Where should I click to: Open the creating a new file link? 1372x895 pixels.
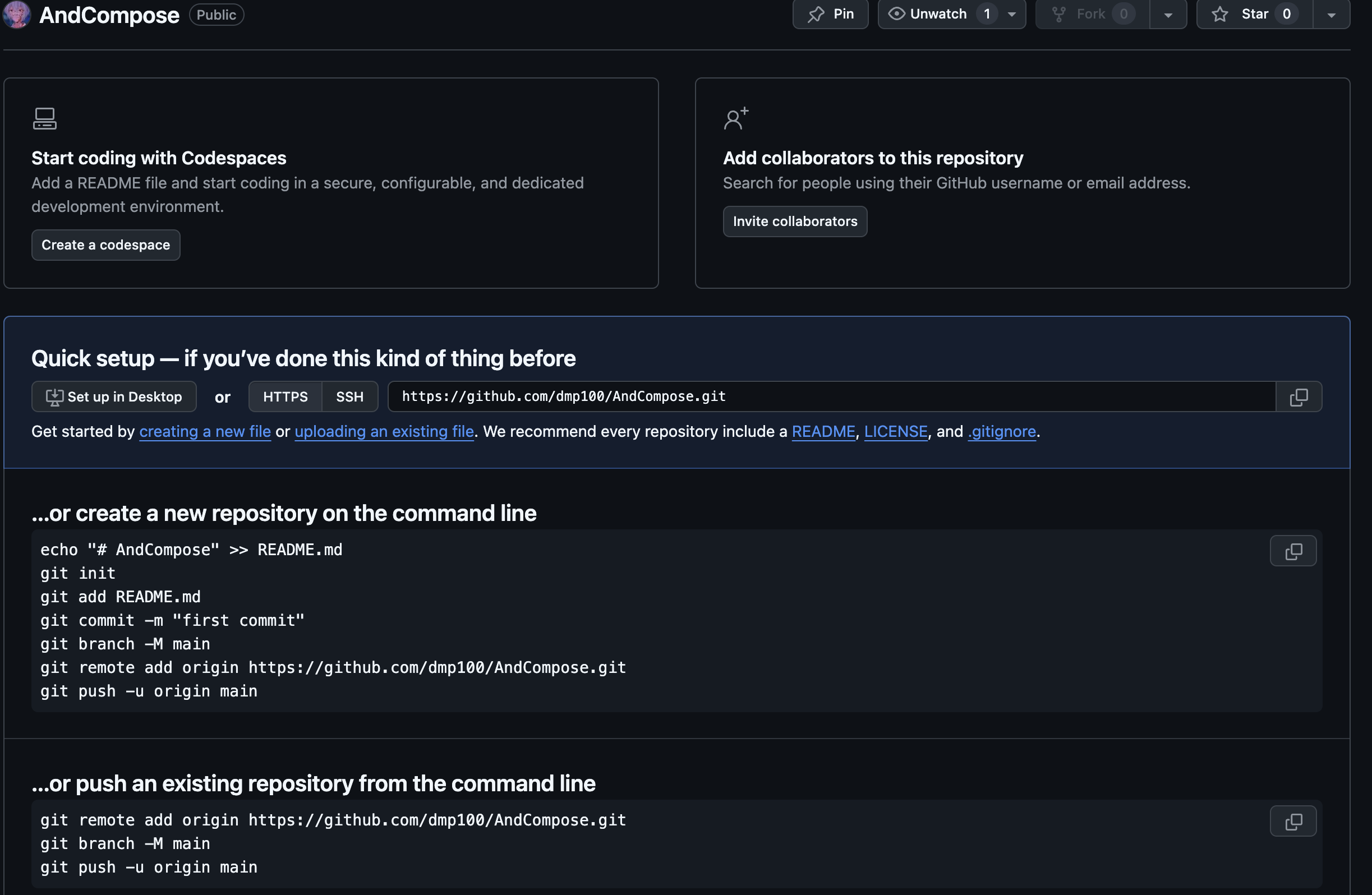tap(205, 431)
